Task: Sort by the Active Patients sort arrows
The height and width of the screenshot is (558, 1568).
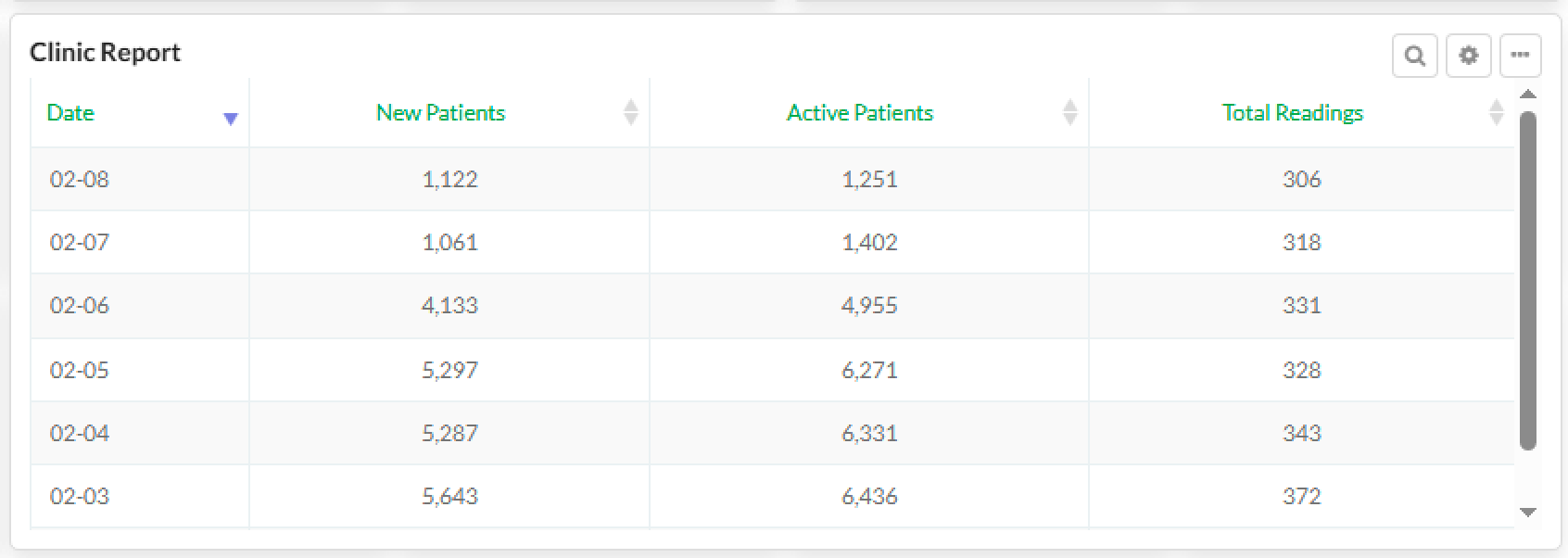Action: tap(1070, 112)
